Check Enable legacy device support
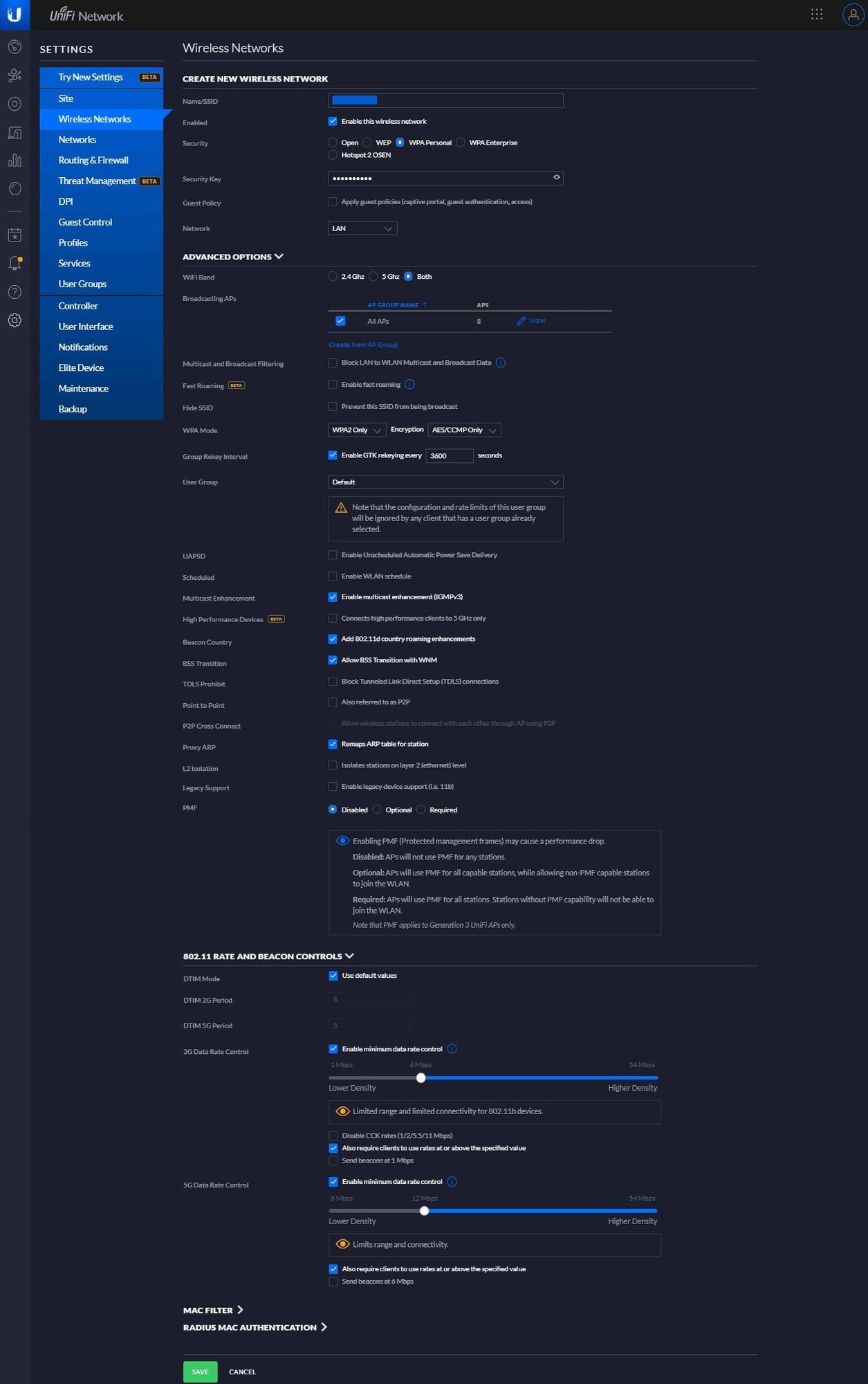868x1384 pixels. click(333, 787)
